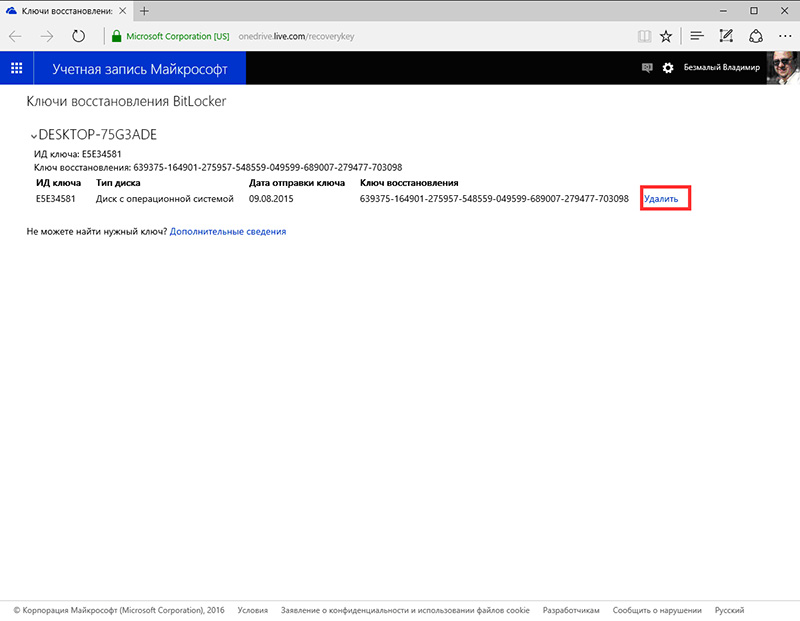
Task: Click the Удалить link for key E5E34581
Action: click(x=661, y=199)
